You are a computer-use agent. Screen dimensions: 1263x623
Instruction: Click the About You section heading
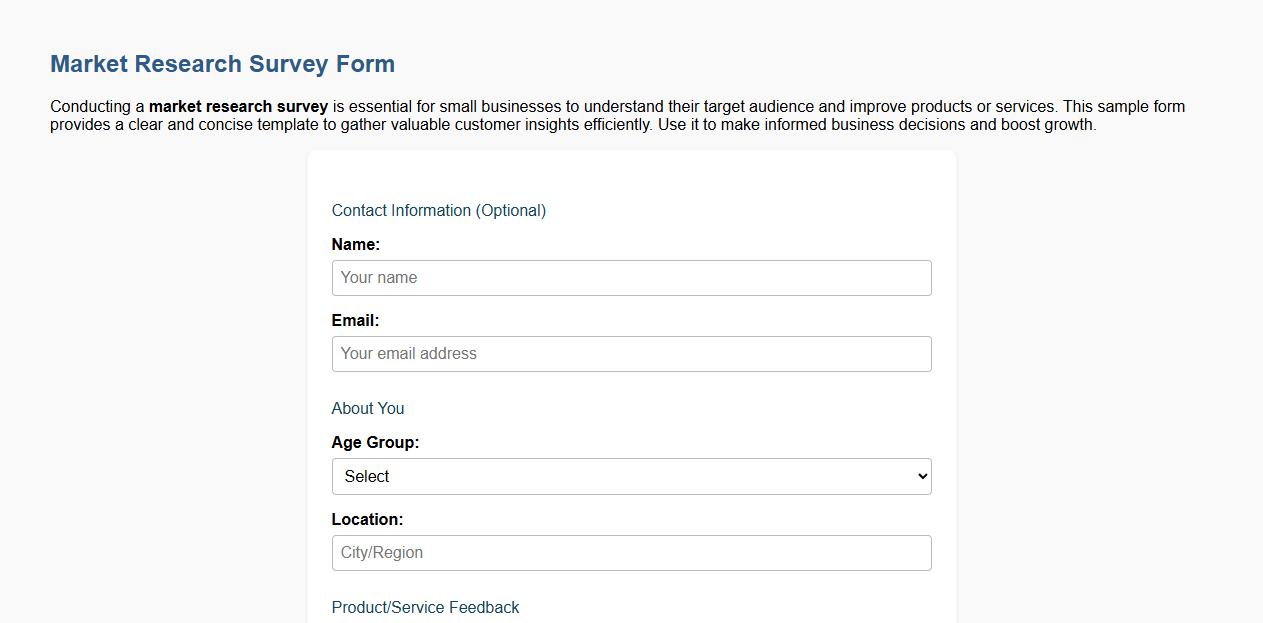click(x=367, y=408)
